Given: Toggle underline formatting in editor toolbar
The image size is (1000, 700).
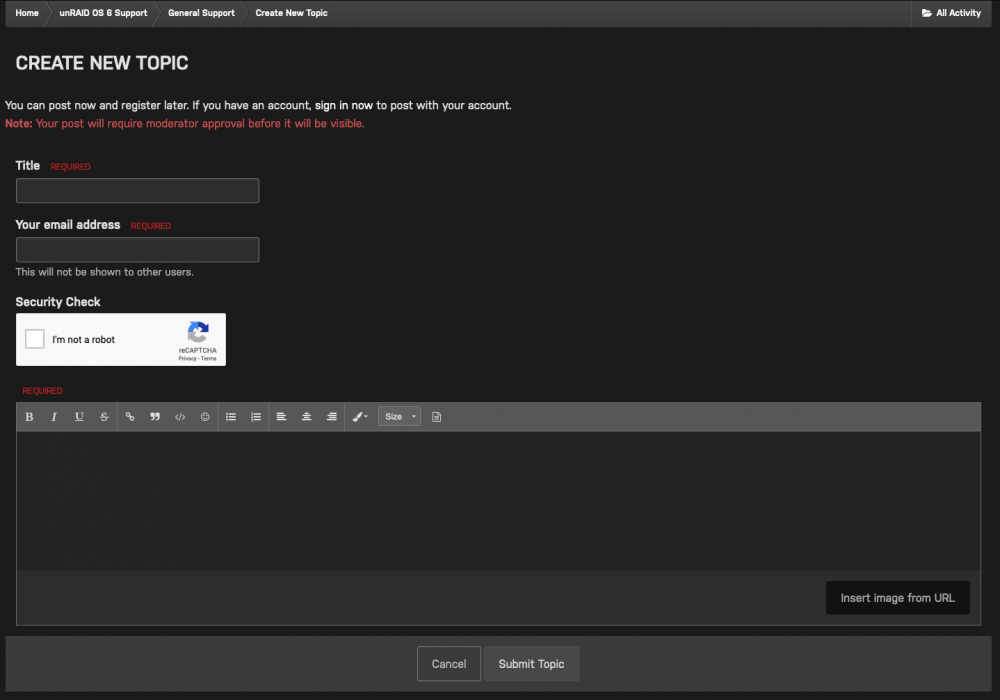Looking at the screenshot, I should pyautogui.click(x=79, y=417).
